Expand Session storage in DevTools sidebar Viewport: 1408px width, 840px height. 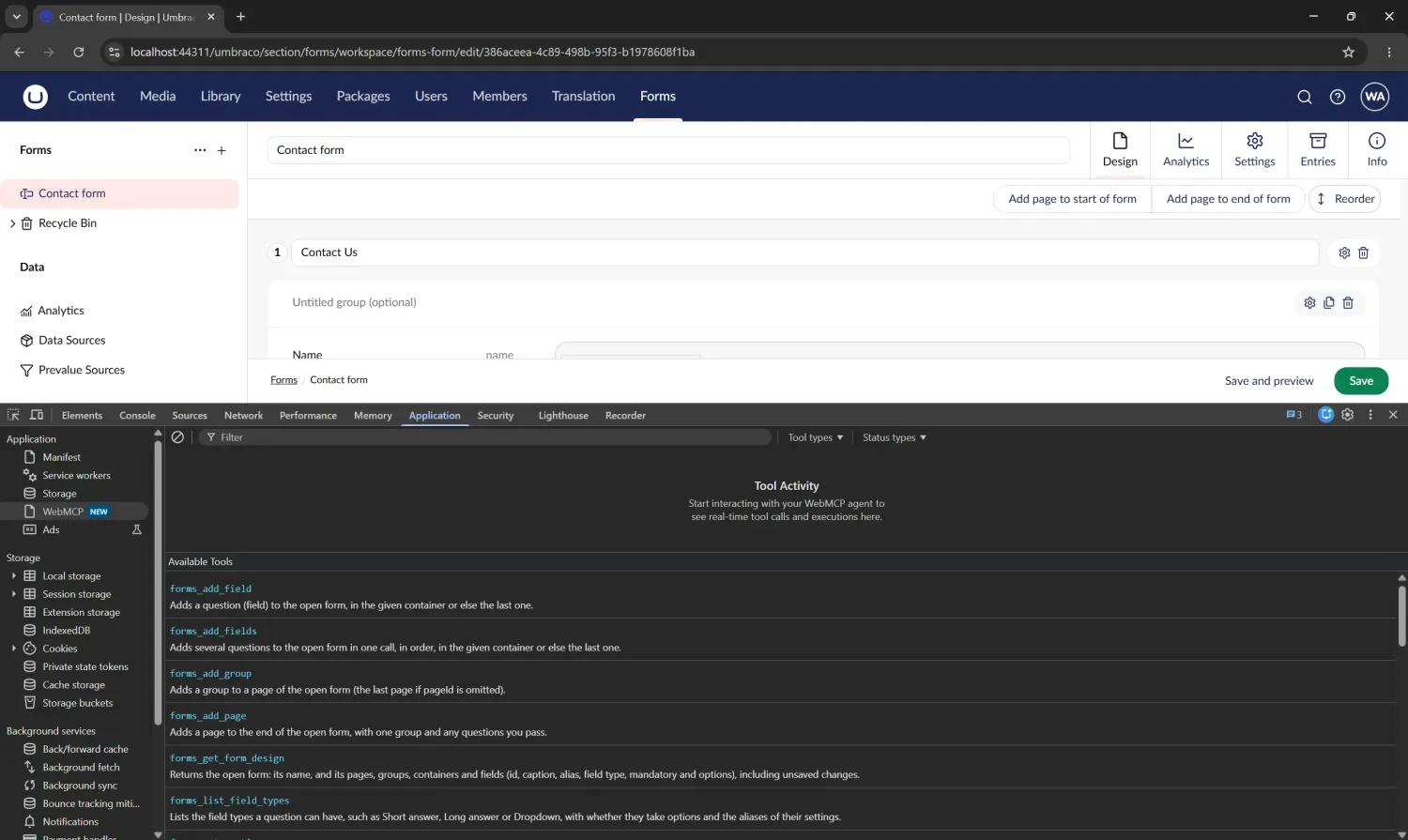13,594
